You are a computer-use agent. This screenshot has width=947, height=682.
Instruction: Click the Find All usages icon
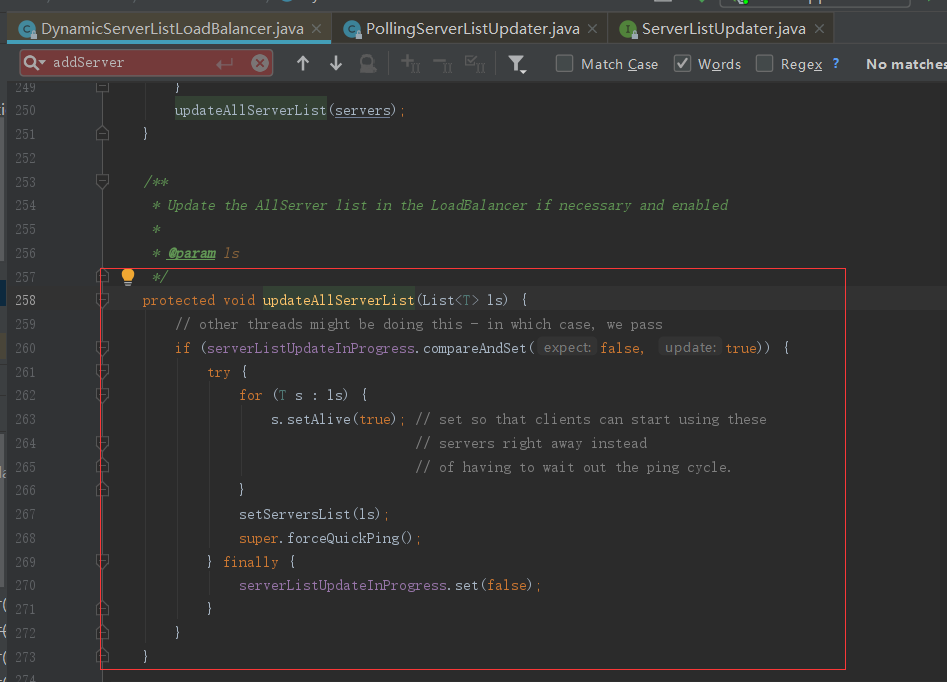point(368,63)
